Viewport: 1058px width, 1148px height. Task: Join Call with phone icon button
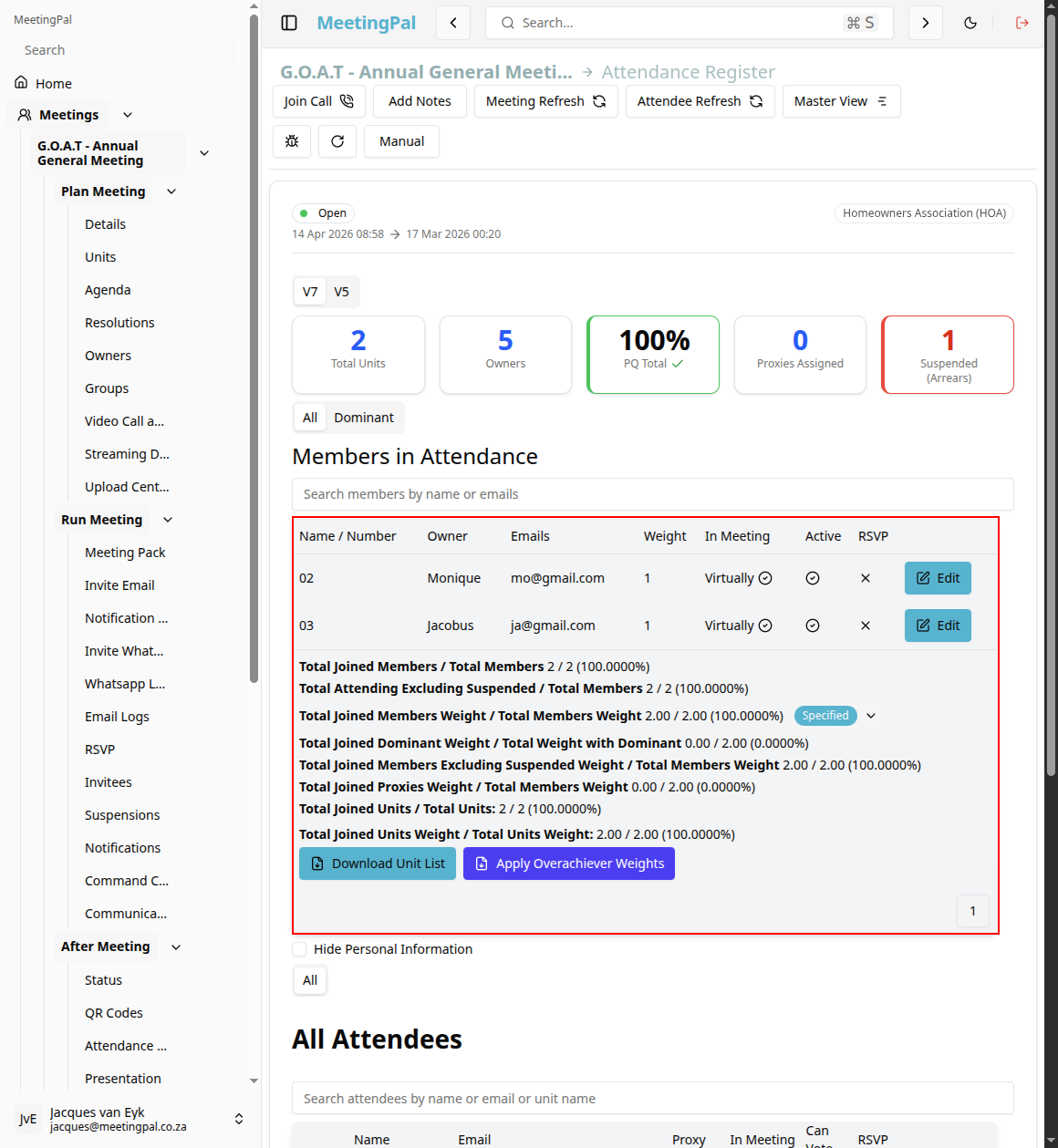(x=319, y=101)
